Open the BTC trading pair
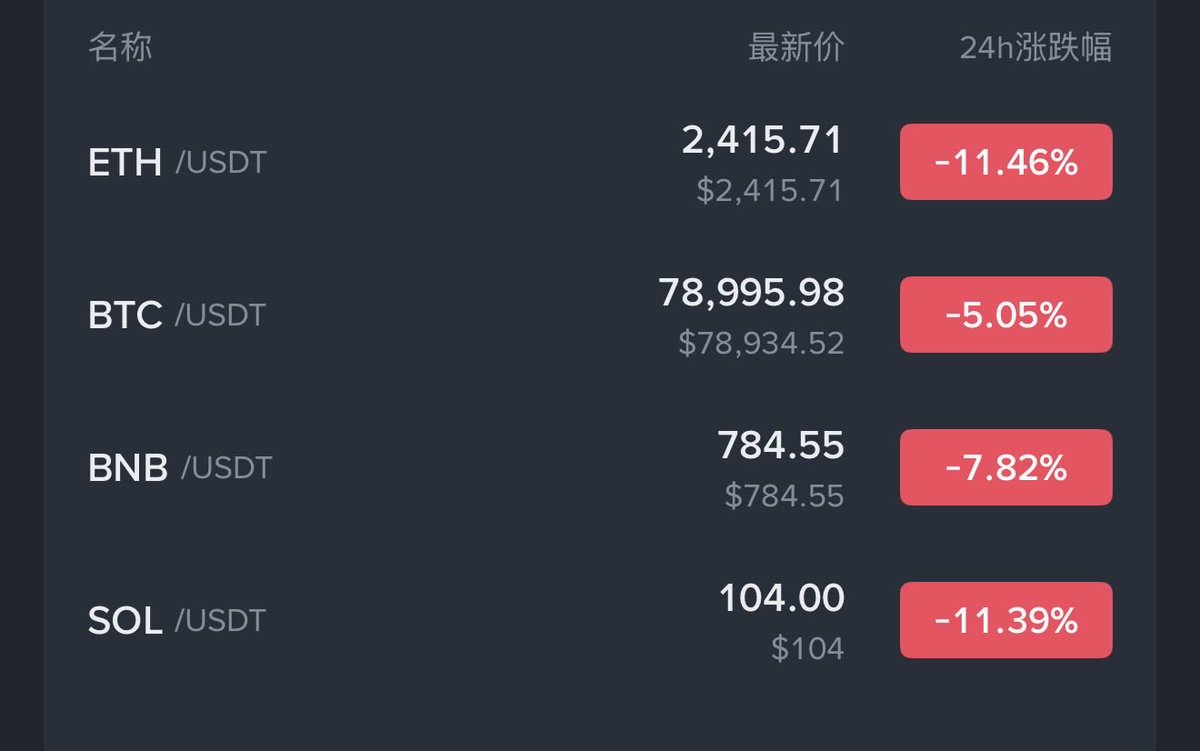The image size is (1200, 751). [126, 315]
